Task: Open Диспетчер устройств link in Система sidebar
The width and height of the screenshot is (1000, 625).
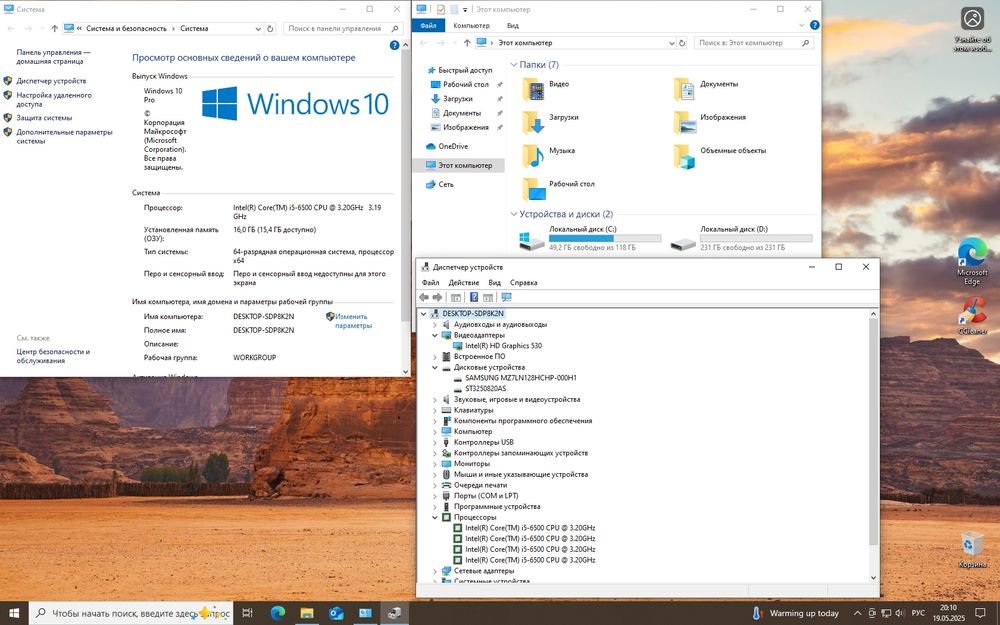Action: [x=51, y=81]
